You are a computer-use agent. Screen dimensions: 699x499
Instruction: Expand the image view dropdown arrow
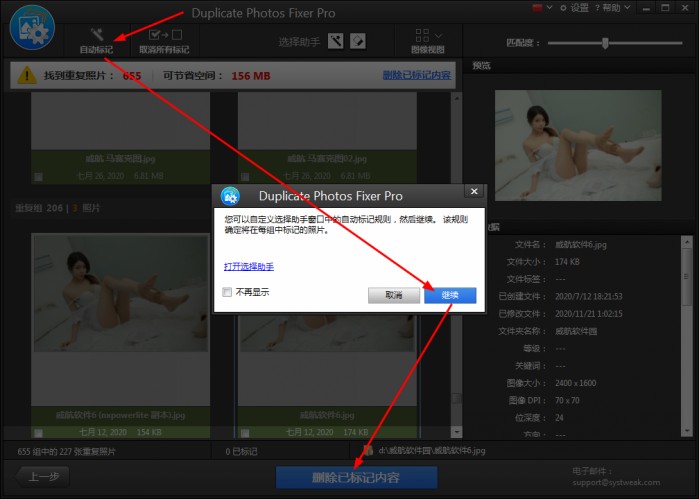click(439, 36)
